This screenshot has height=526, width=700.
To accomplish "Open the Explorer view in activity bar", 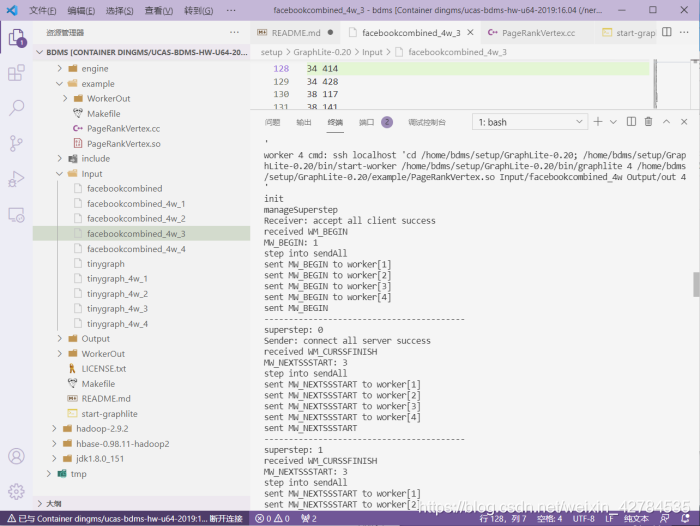I will point(17,38).
